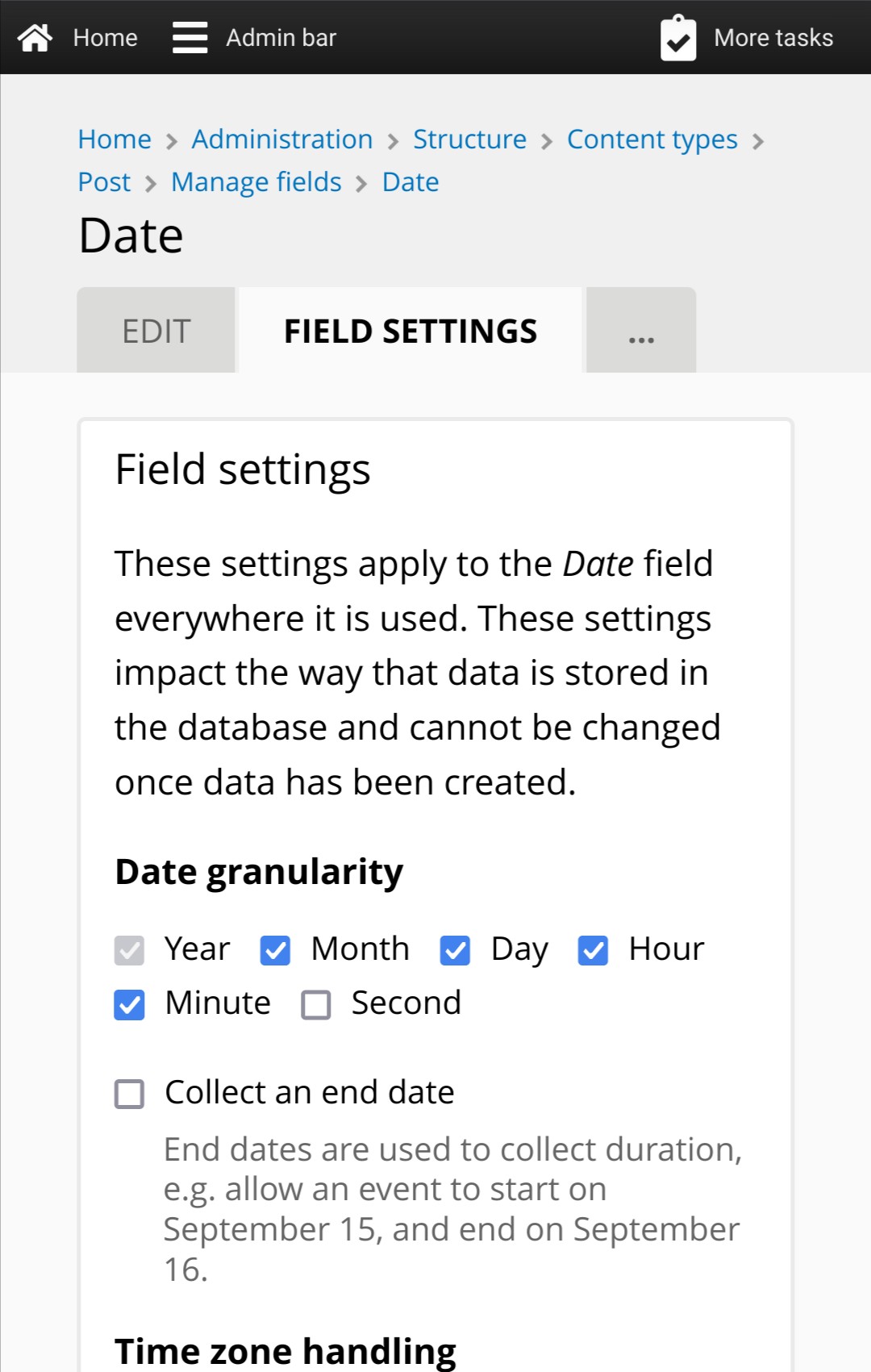This screenshot has height=1372, width=871.
Task: Click the More tasks clipboard icon
Action: 678,38
